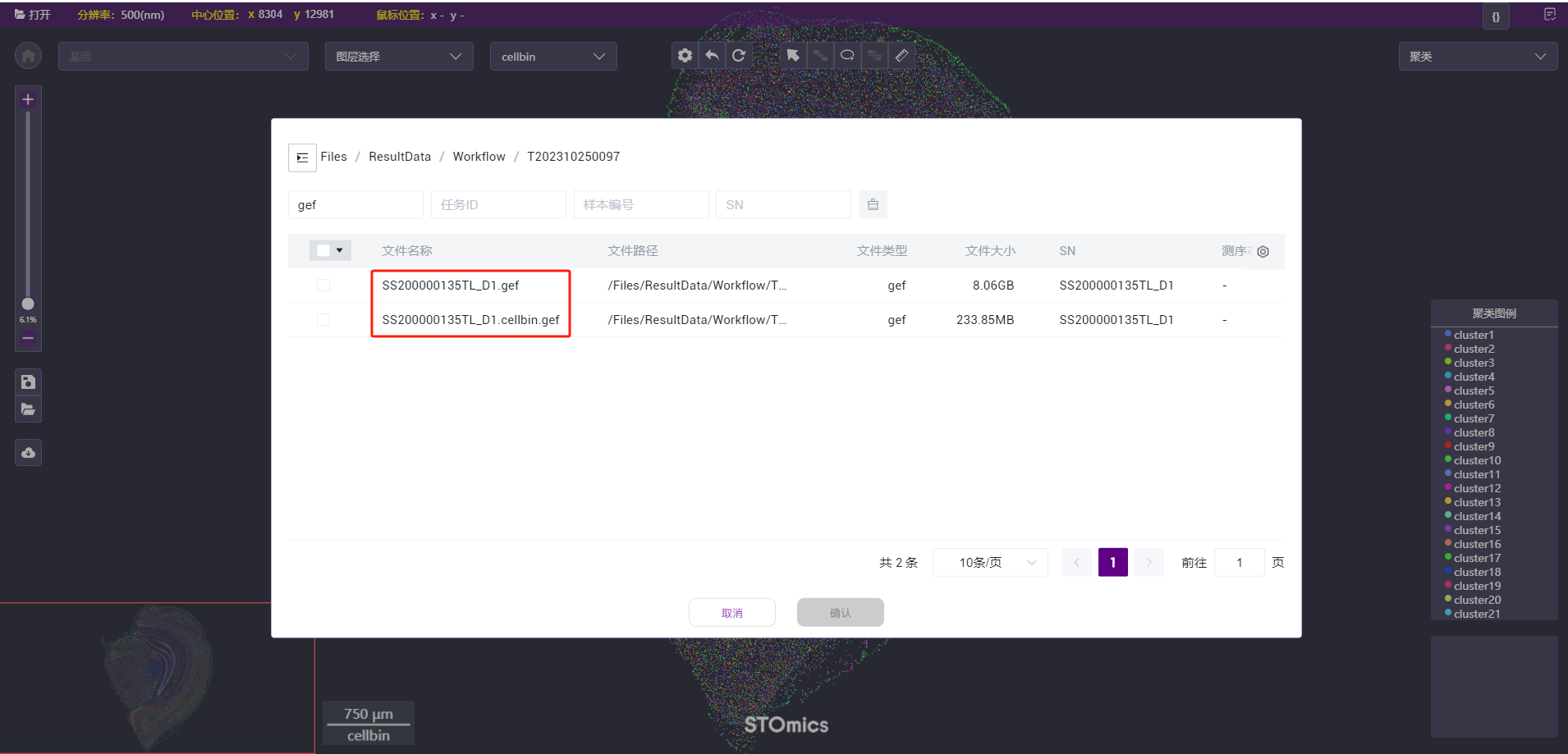
Task: Select the lasso selection tool
Action: (847, 56)
